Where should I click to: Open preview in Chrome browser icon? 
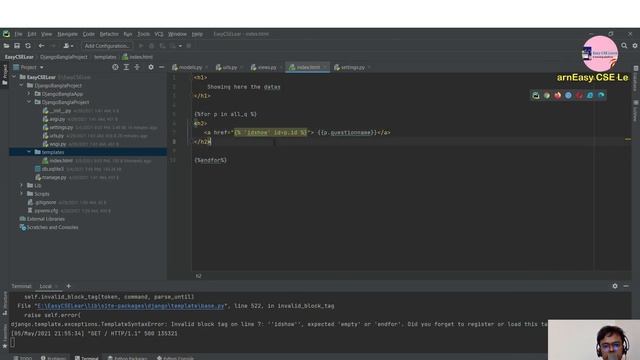pyautogui.click(x=547, y=96)
